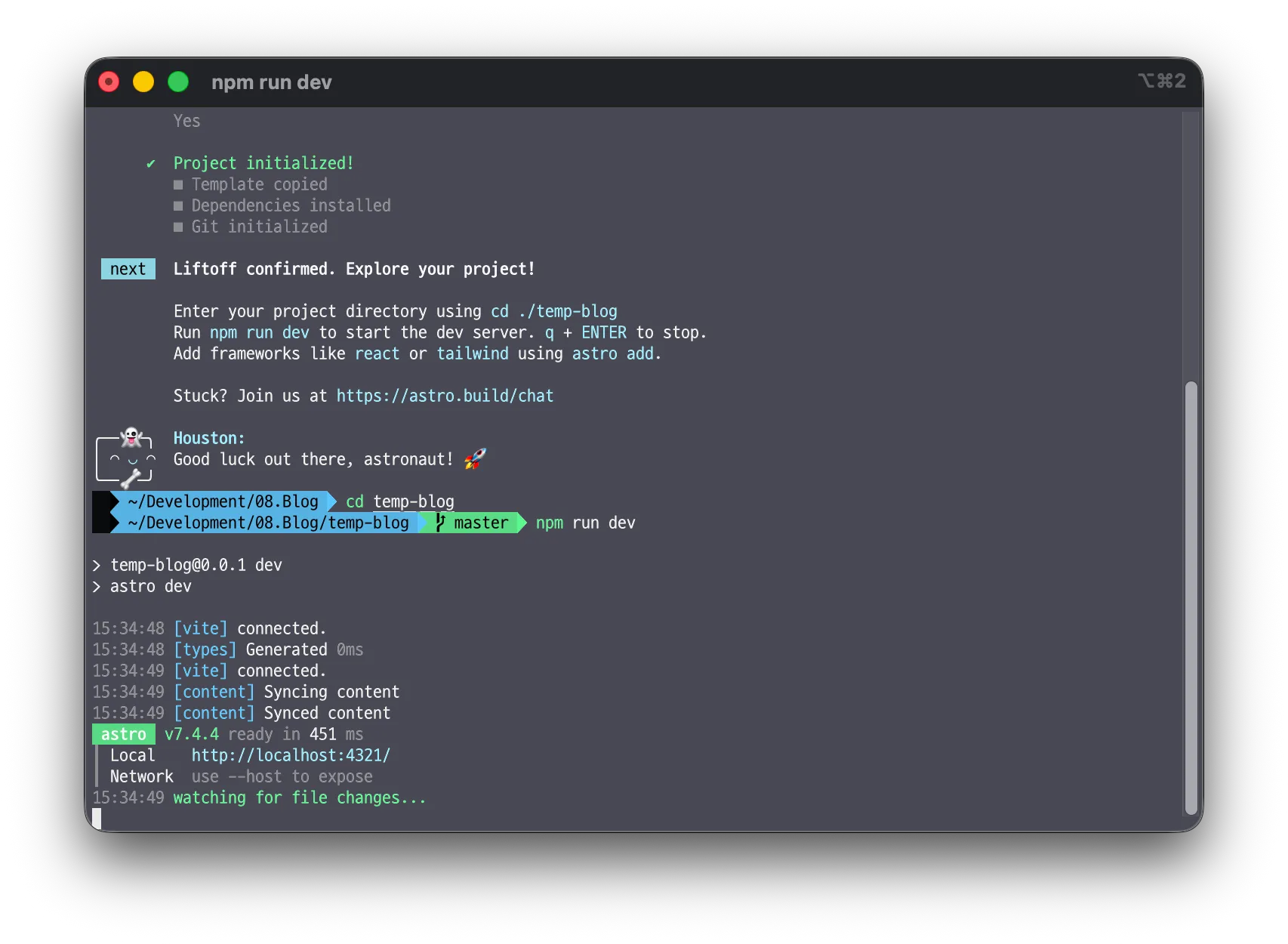This screenshot has width=1288, height=944.
Task: Click the git branch icon before master
Action: tap(440, 522)
